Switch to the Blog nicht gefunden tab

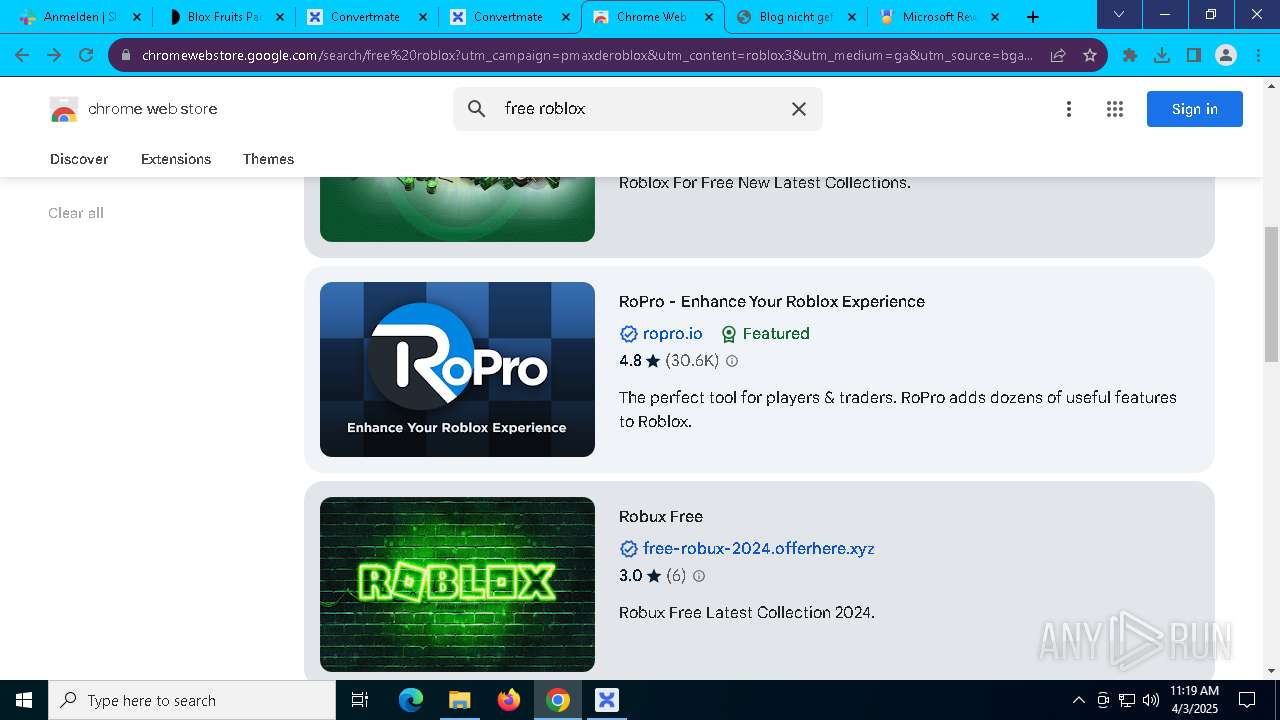tap(796, 17)
